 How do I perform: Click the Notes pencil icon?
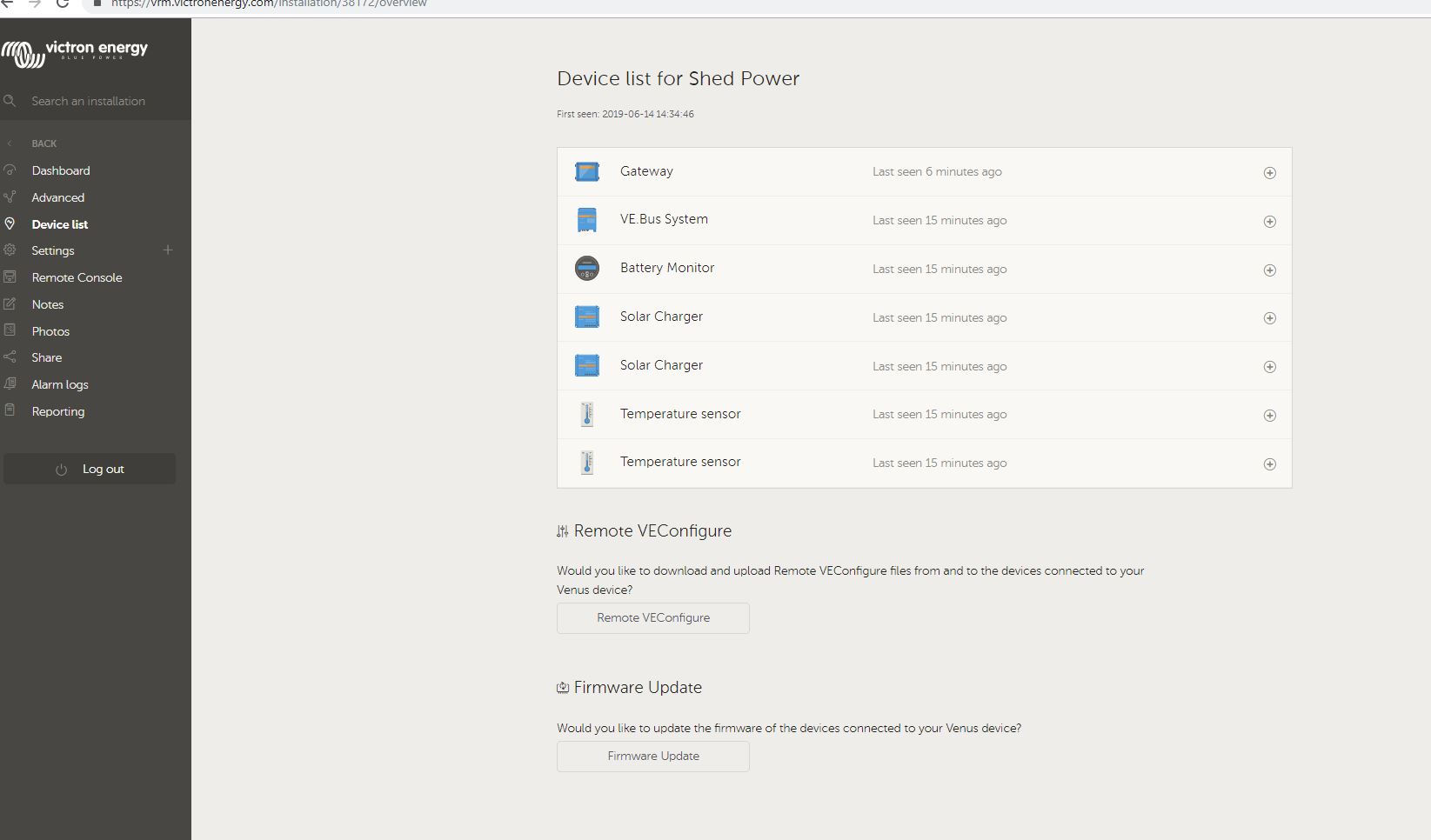click(x=10, y=304)
